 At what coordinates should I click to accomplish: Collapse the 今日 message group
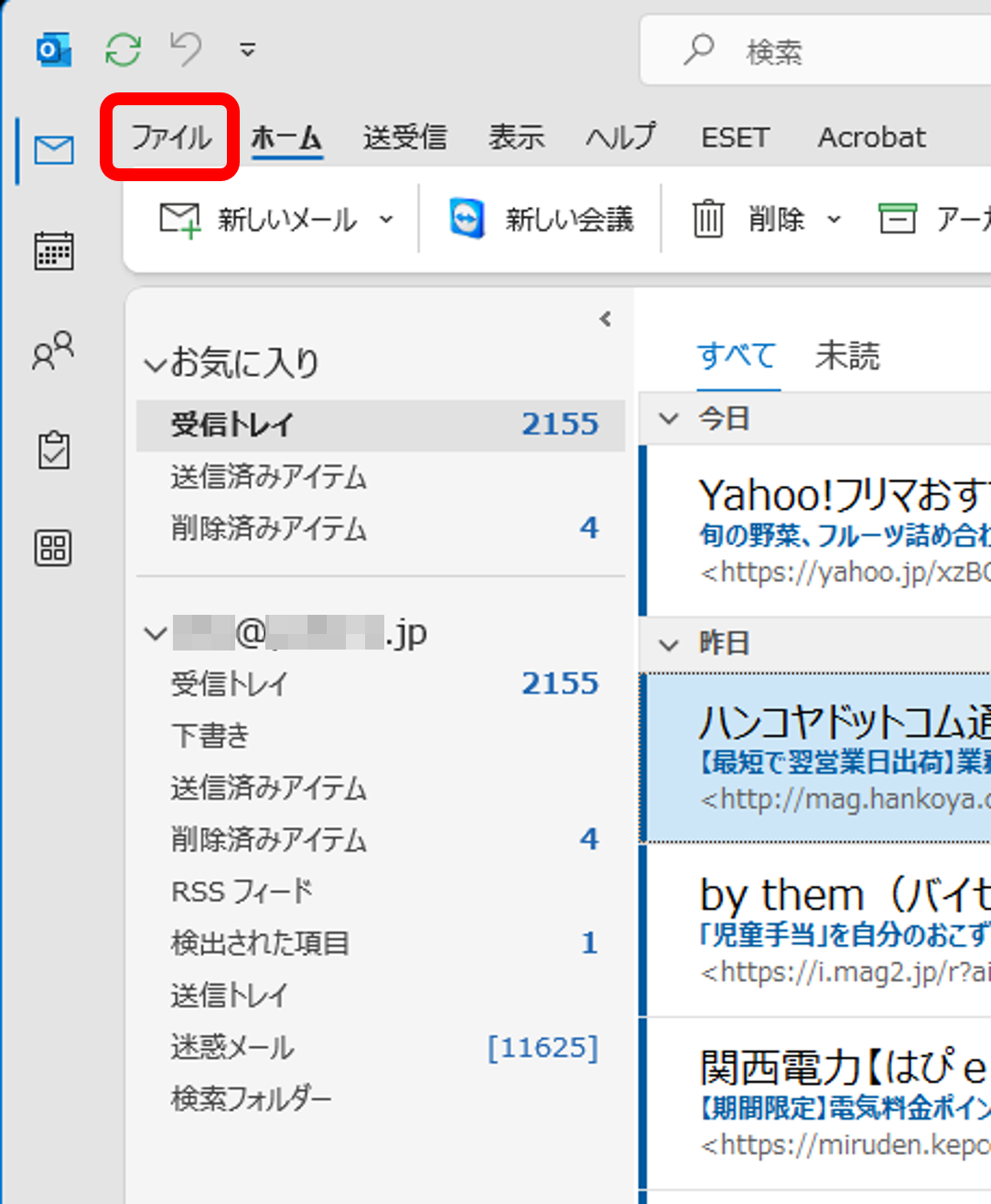tap(670, 419)
